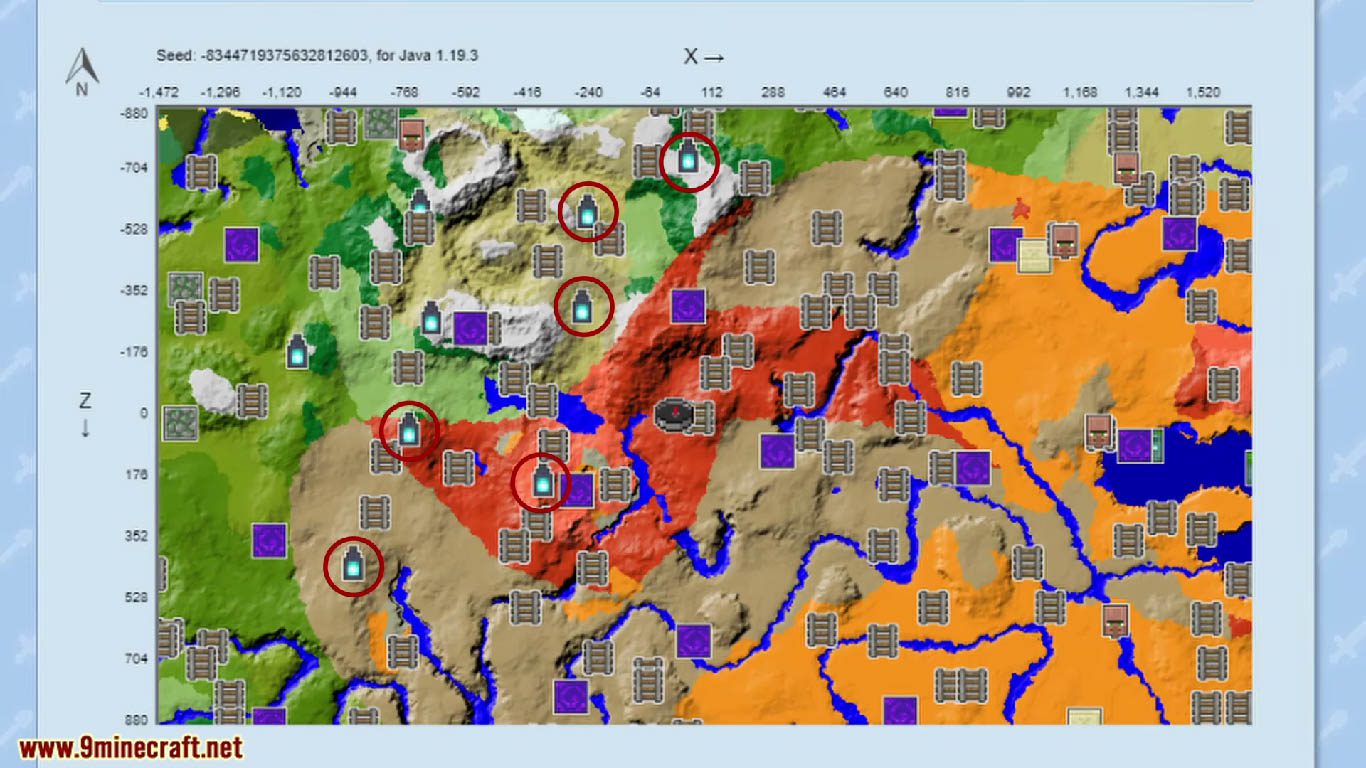Screen dimensions: 1366x768
Task: Select the lone ruined portal in the green plains near Z -528
Action: (242, 244)
